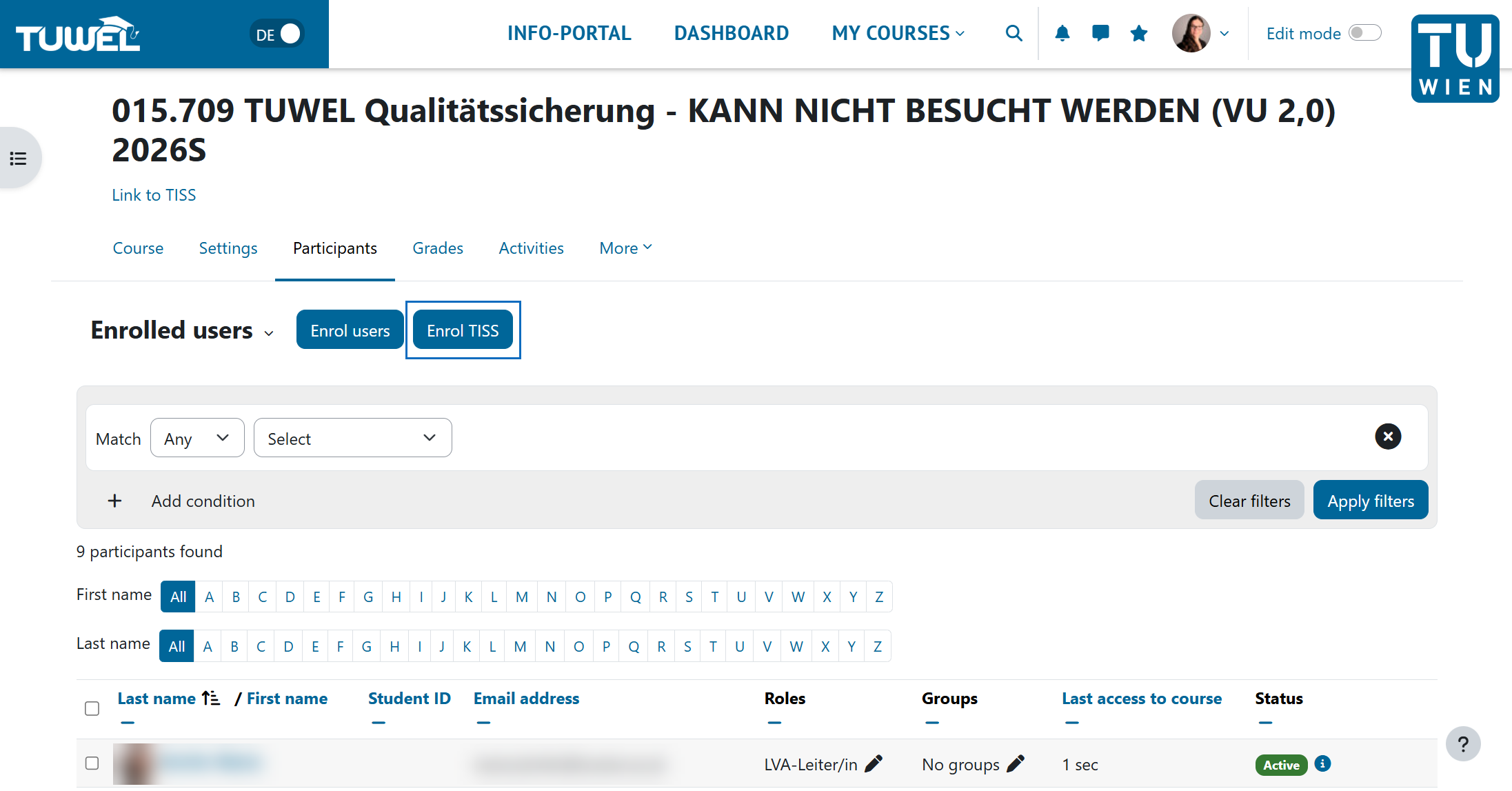1512x791 pixels.
Task: Switch to the Grades tab
Action: click(x=438, y=248)
